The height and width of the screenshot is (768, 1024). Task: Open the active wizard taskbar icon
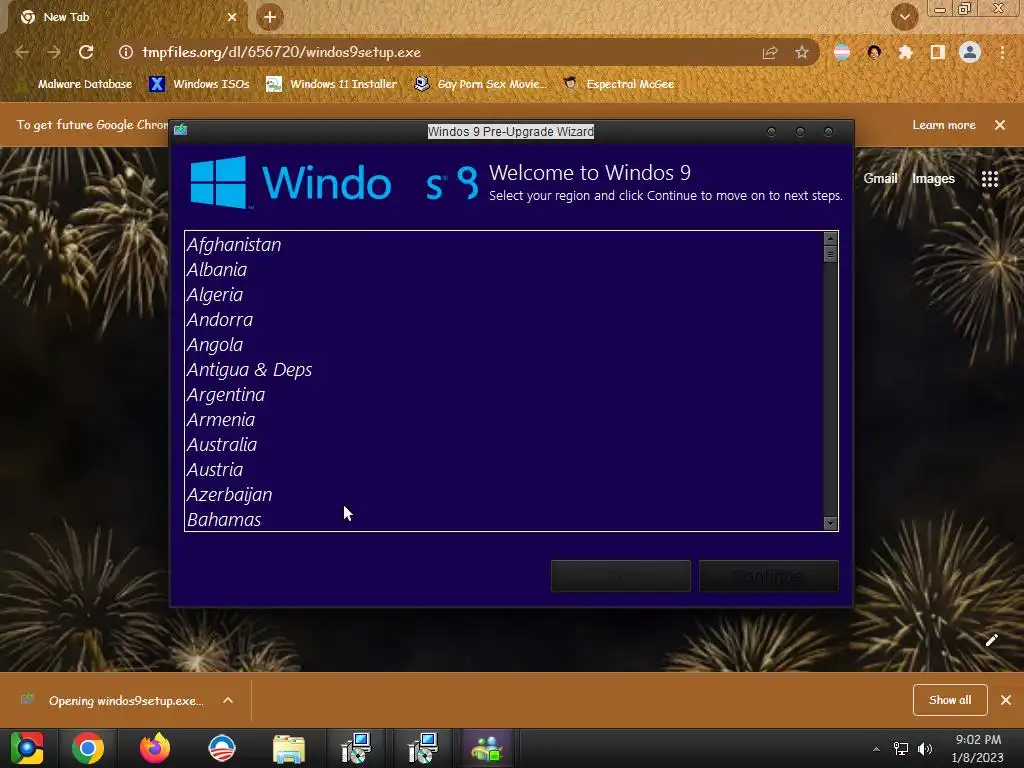pos(487,748)
